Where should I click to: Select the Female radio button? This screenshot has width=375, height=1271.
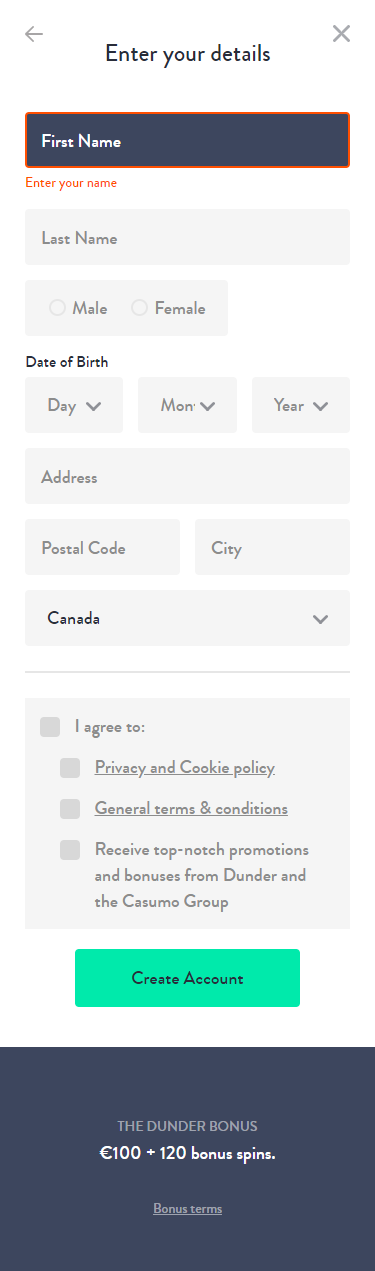(x=139, y=308)
